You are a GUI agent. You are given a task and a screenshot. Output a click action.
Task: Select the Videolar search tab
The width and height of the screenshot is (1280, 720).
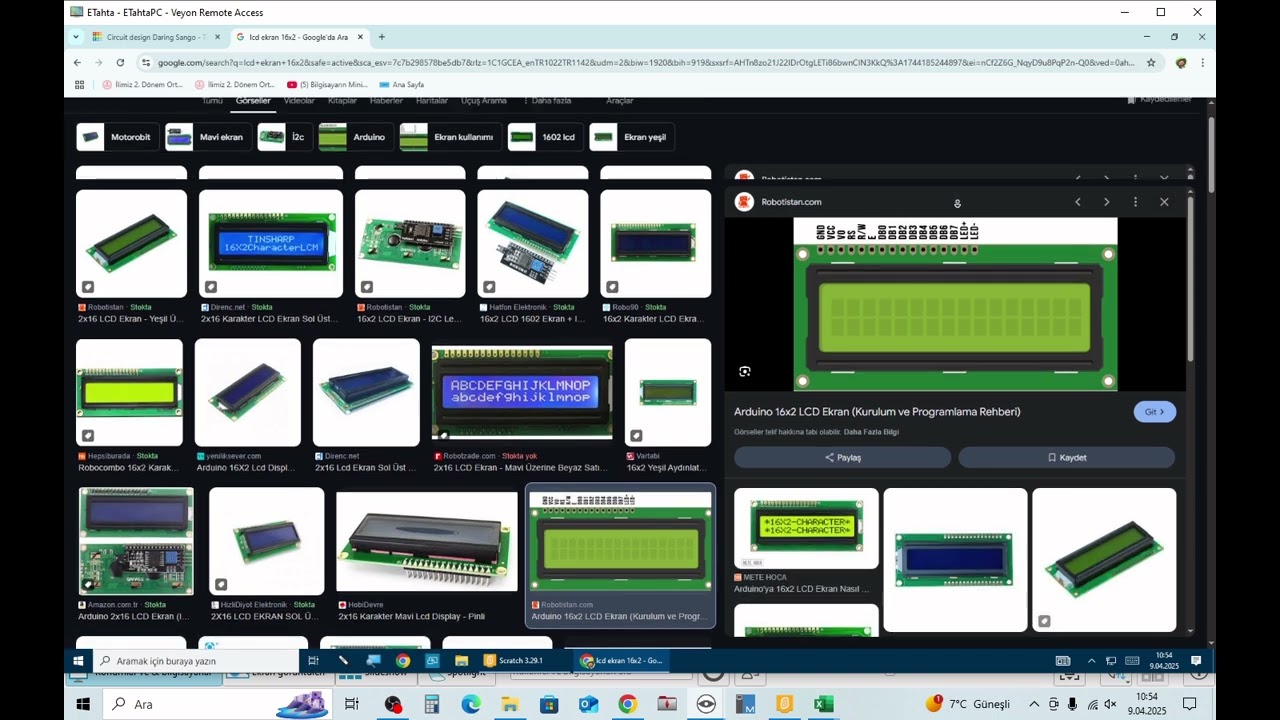click(299, 100)
